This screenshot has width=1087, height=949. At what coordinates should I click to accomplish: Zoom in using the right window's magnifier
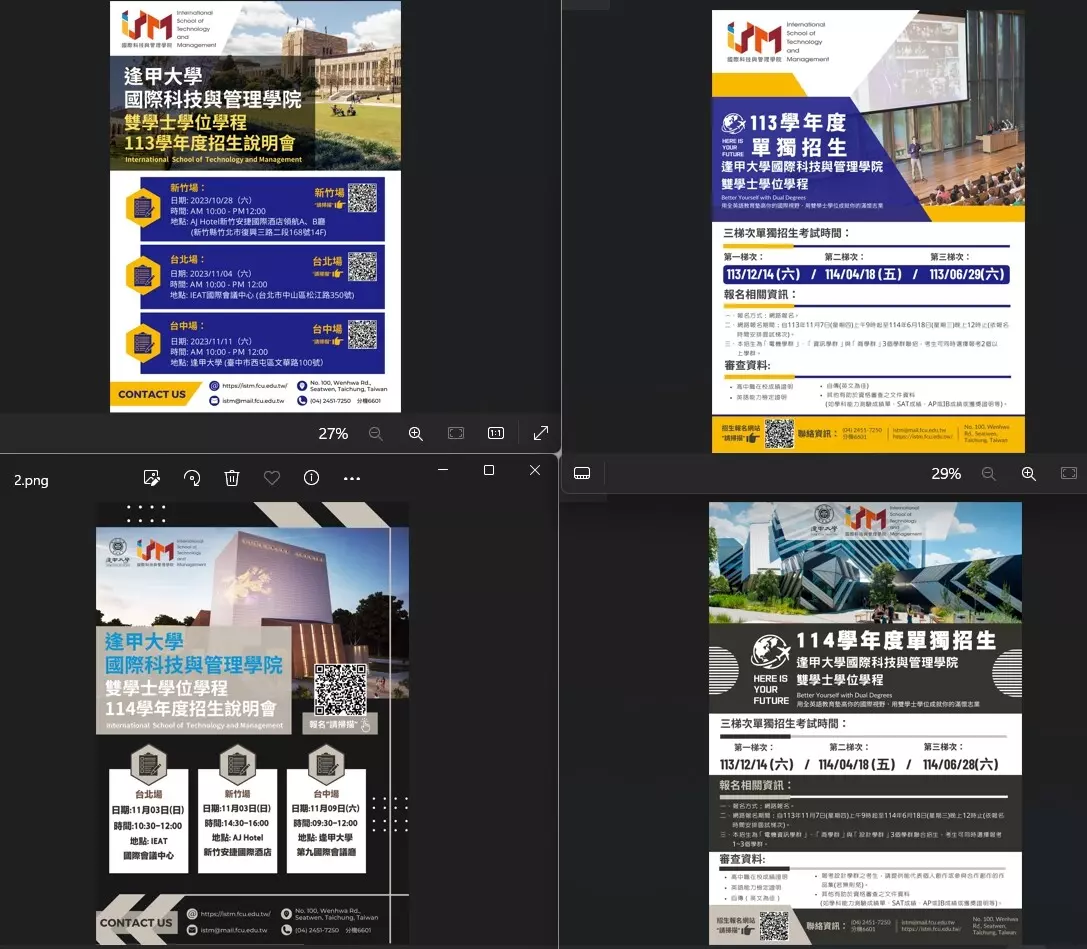[x=1028, y=473]
